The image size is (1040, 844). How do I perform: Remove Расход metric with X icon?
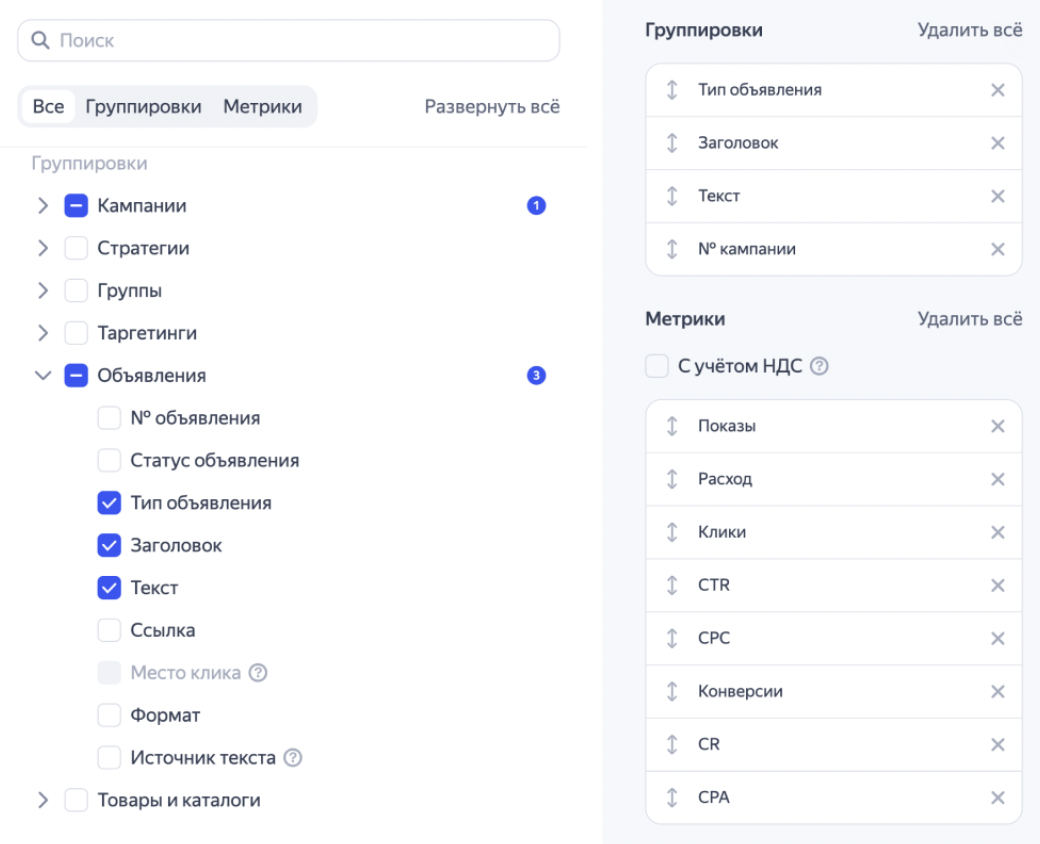(998, 480)
